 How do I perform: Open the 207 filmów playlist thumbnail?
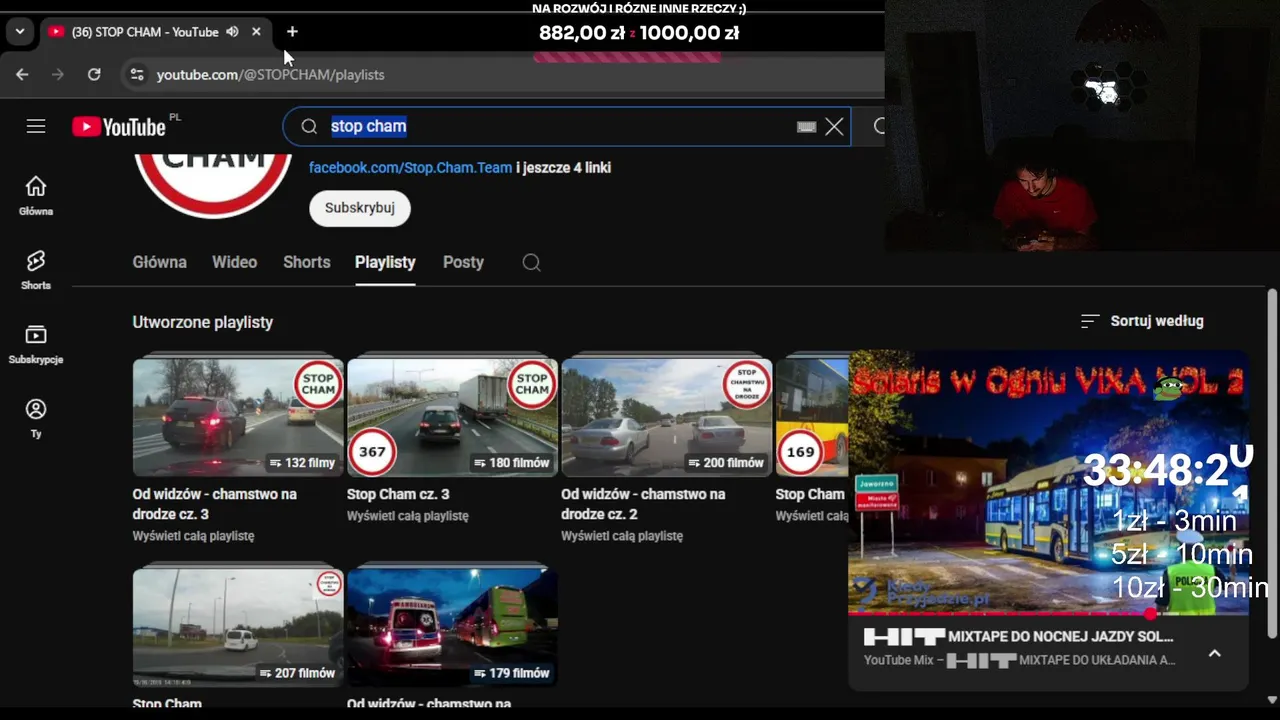point(238,627)
